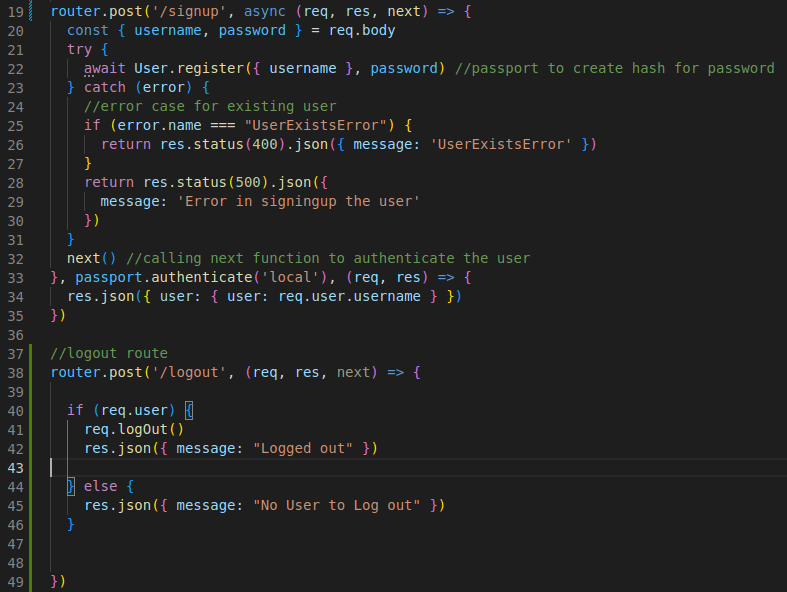
Task: Click the 'catch (error)' statement
Action: (x=138, y=87)
